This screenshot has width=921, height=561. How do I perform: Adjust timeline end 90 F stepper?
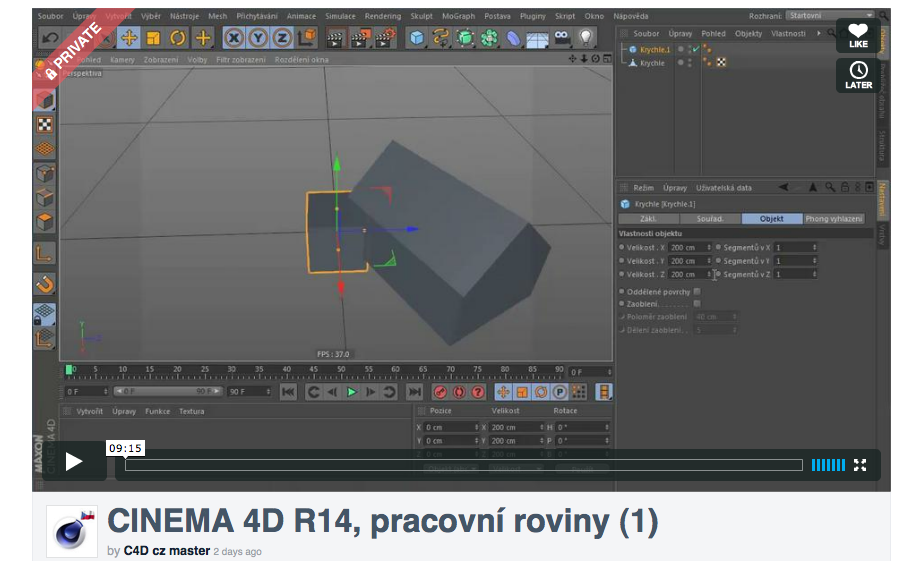tap(268, 391)
